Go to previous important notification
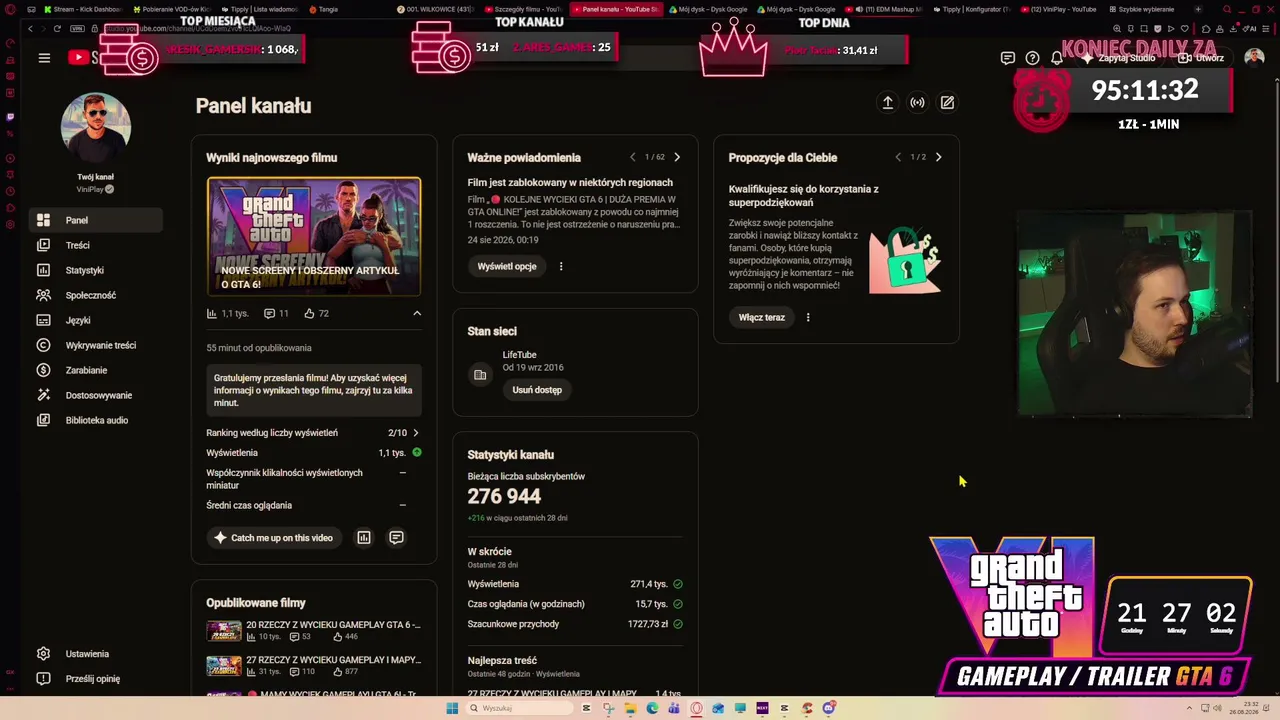The image size is (1280, 720). coord(632,157)
